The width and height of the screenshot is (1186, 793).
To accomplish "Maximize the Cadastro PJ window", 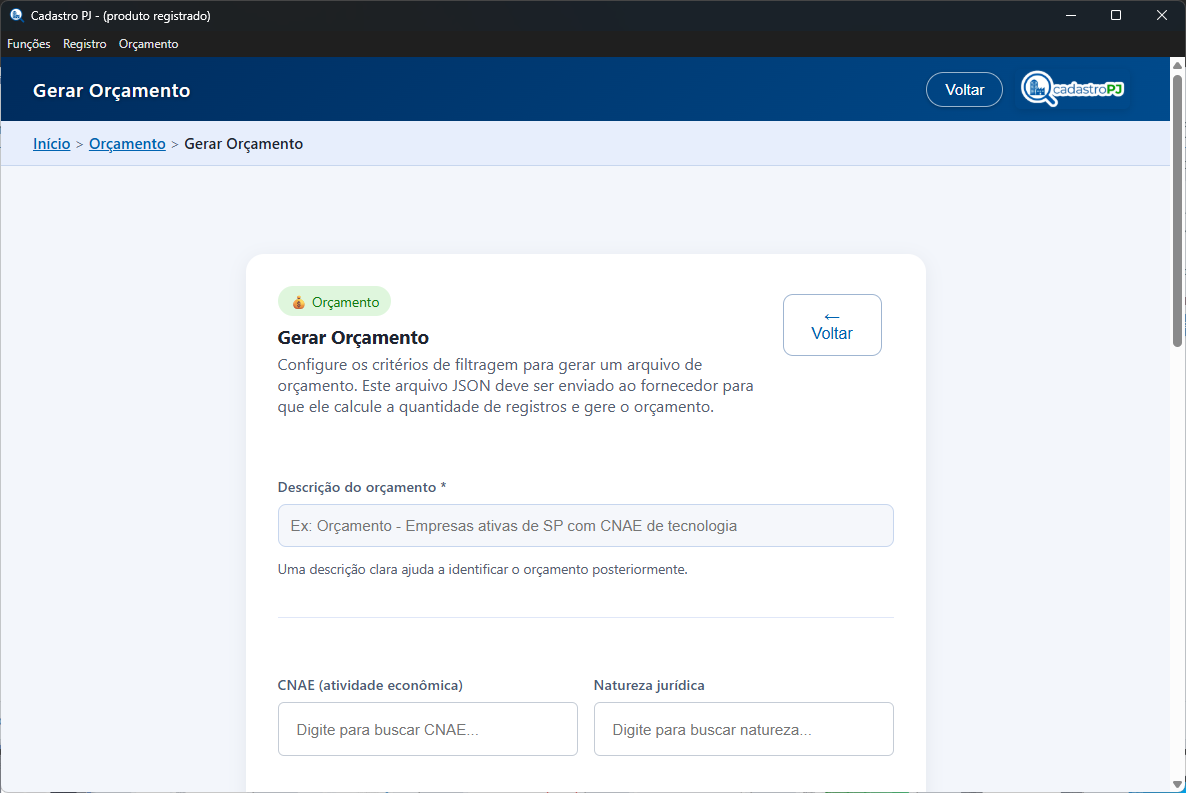I will (1116, 16).
